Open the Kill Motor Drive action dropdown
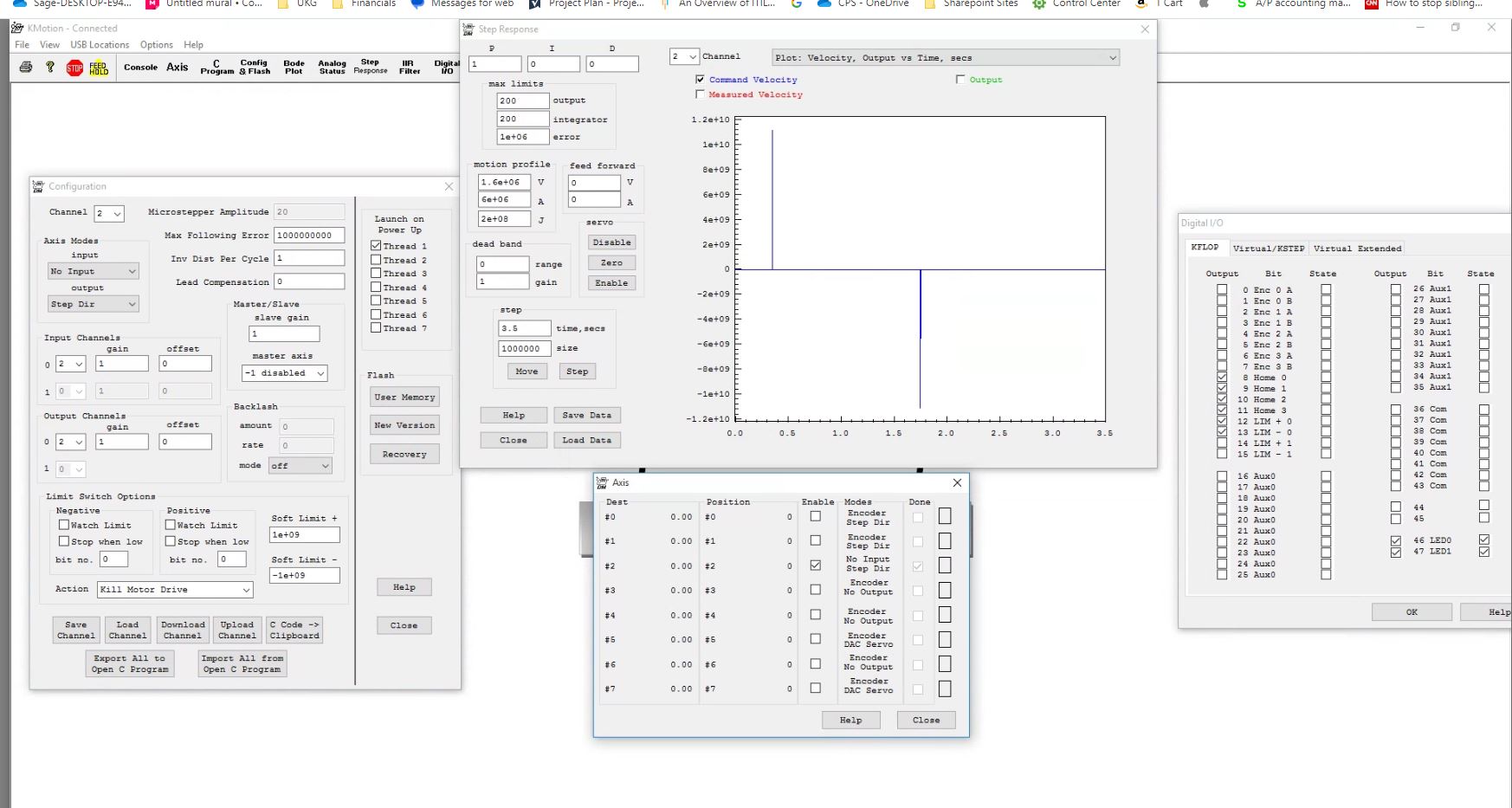The width and height of the screenshot is (1512, 808). (x=175, y=590)
